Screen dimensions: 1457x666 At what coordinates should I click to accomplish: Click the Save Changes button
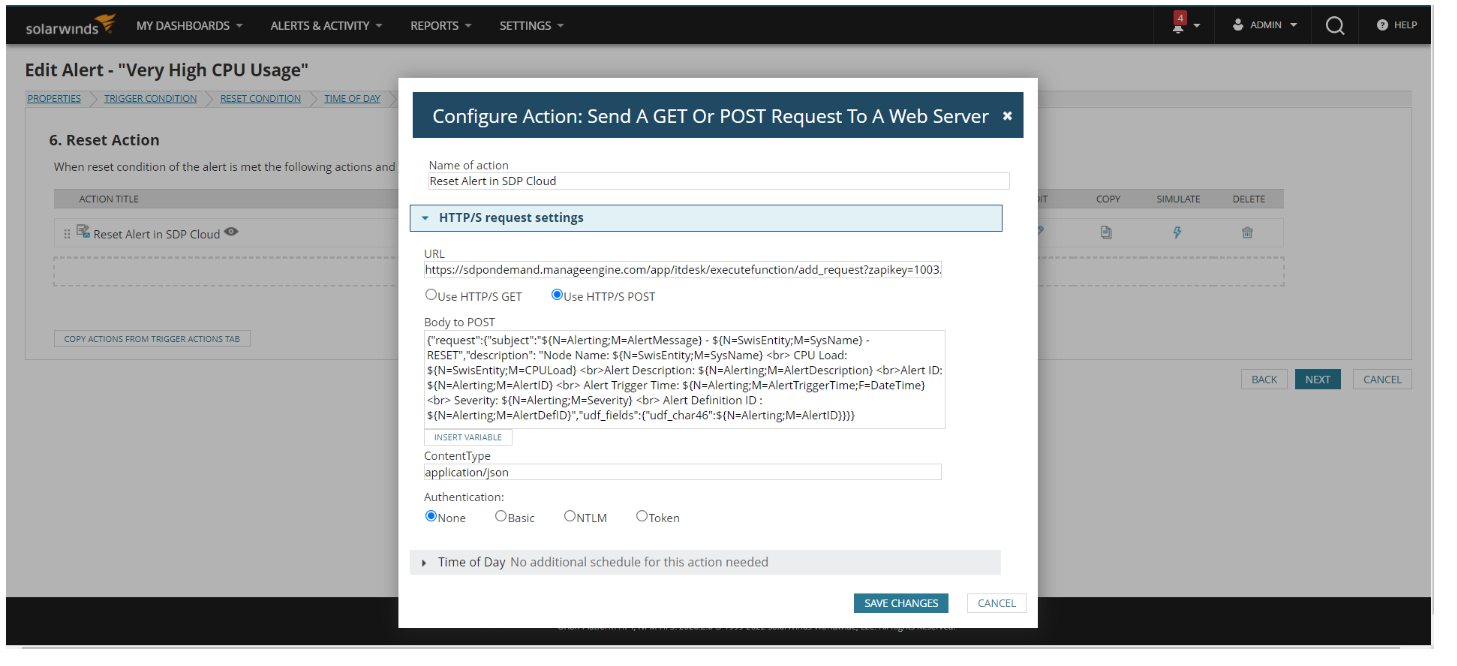(901, 603)
